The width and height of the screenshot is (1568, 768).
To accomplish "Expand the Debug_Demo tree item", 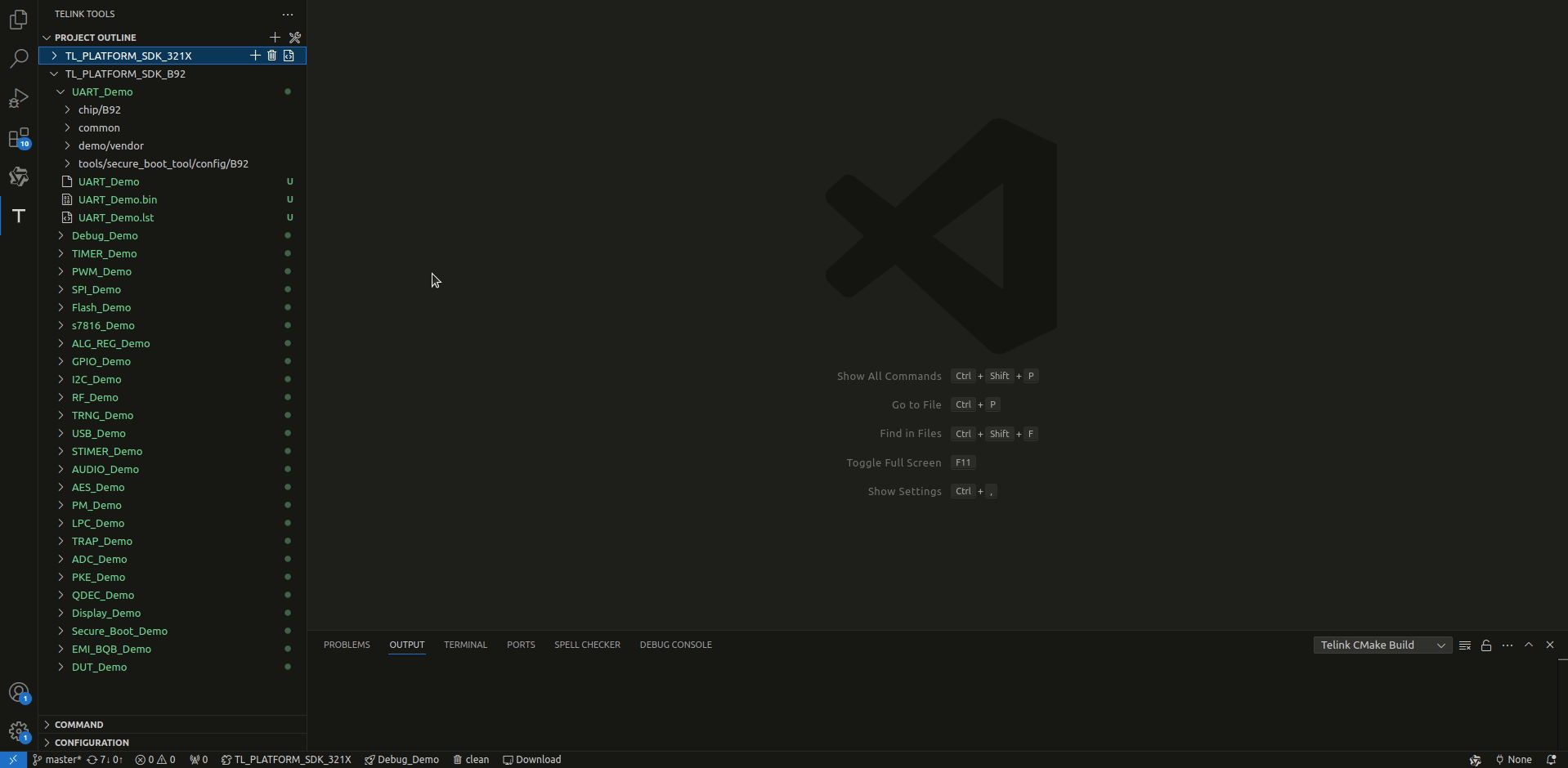I will (x=60, y=235).
